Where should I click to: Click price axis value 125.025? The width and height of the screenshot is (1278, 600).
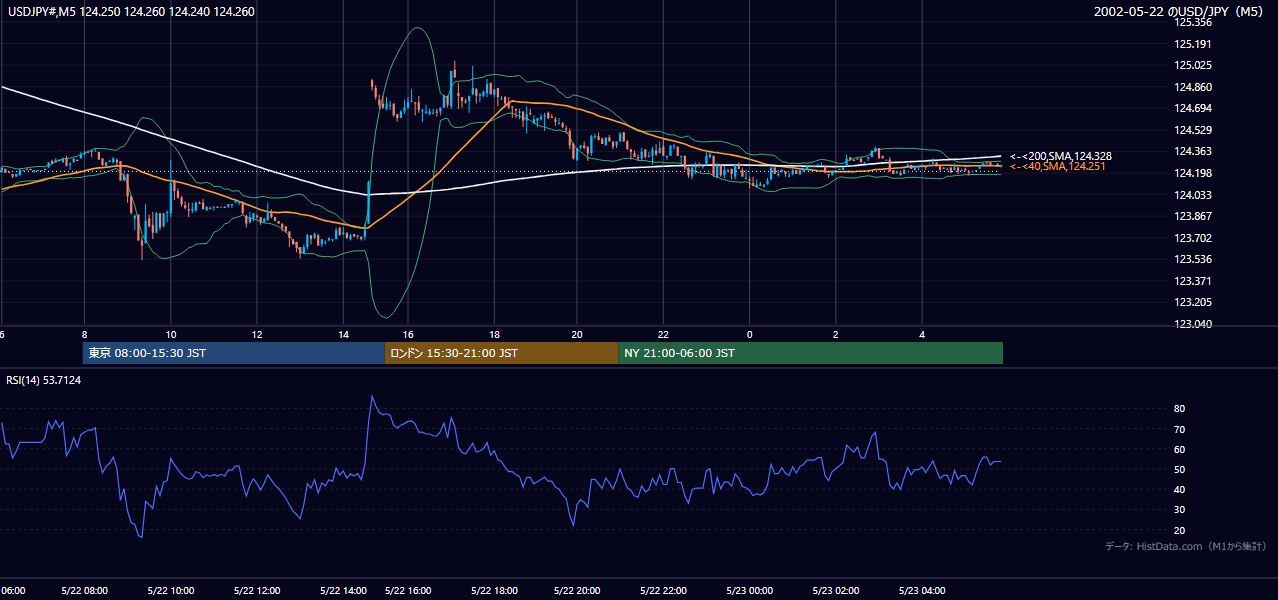tap(1194, 65)
